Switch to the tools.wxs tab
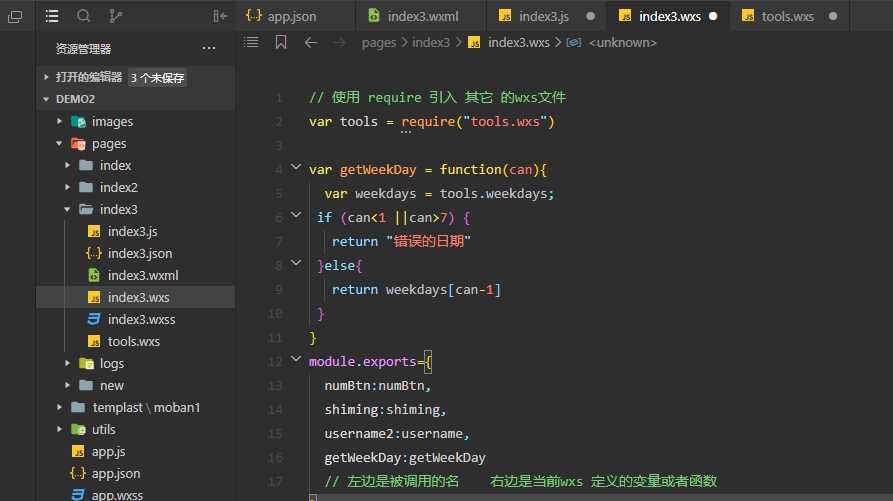Screen dimensions: 893x501 [790, 16]
